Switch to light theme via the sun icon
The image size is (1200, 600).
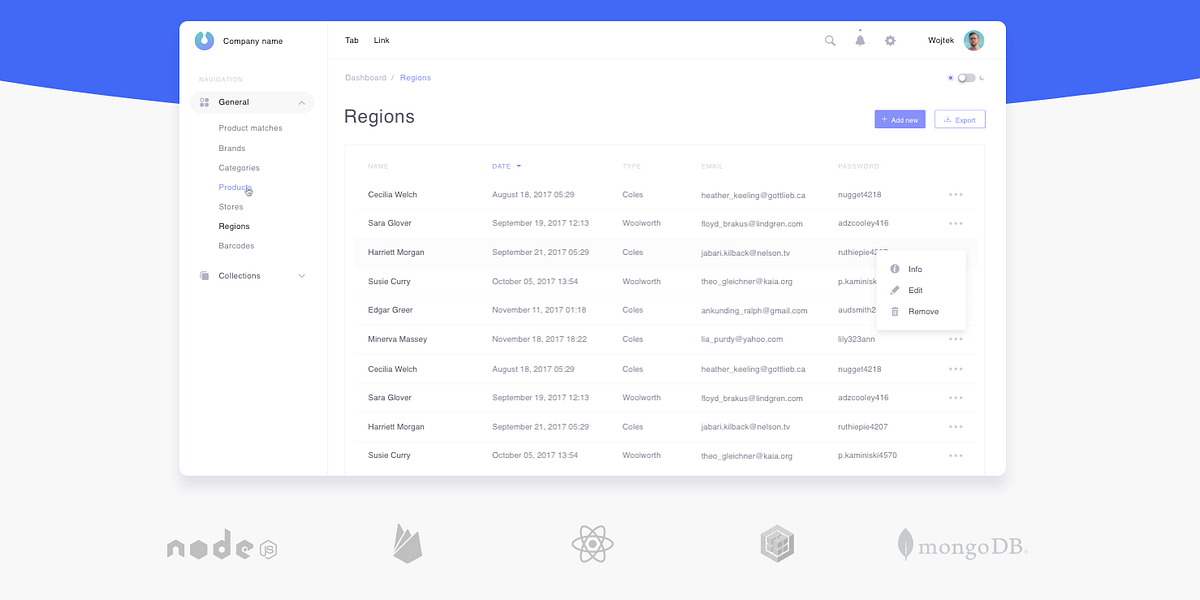coord(951,77)
